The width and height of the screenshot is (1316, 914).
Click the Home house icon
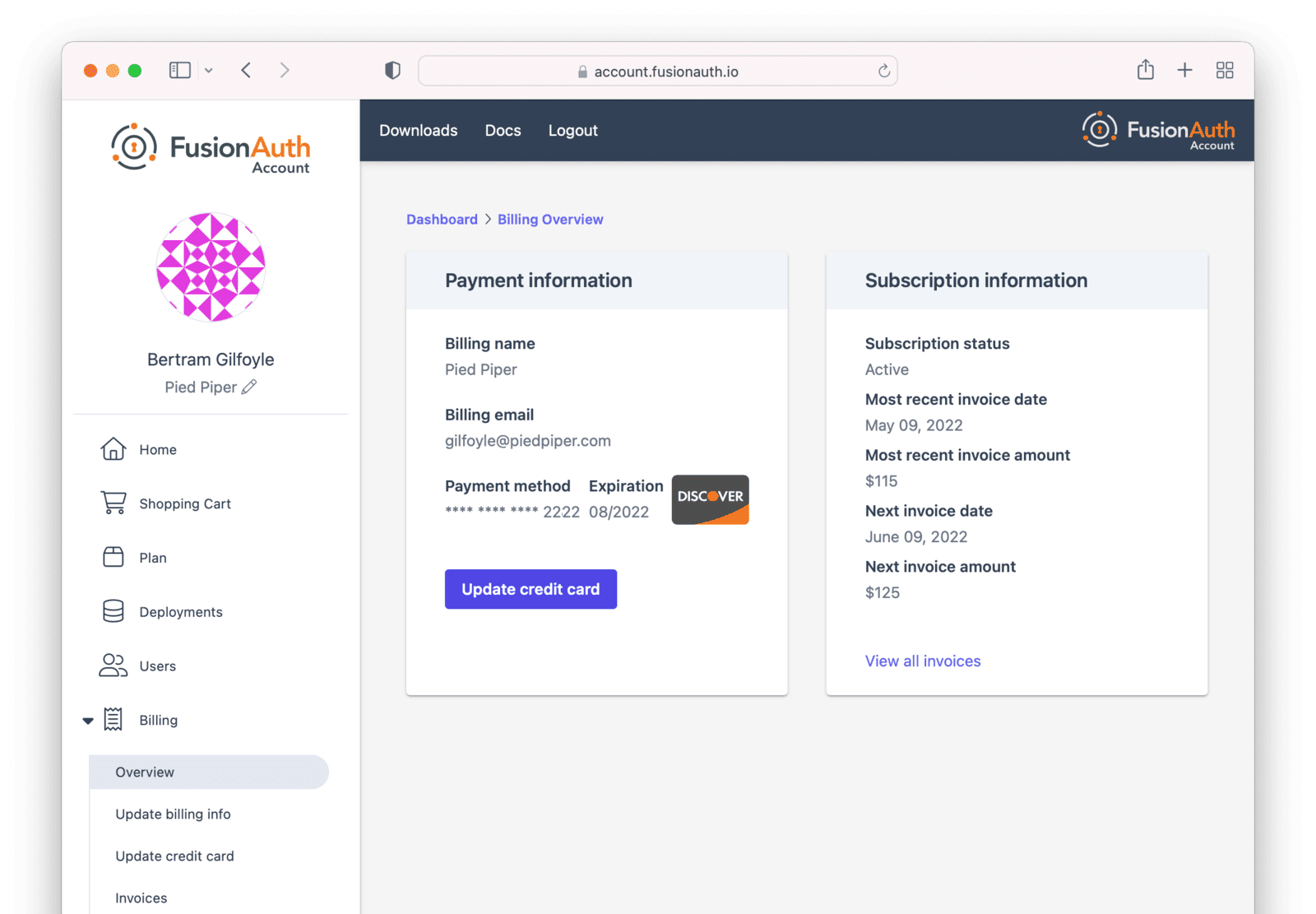point(114,449)
